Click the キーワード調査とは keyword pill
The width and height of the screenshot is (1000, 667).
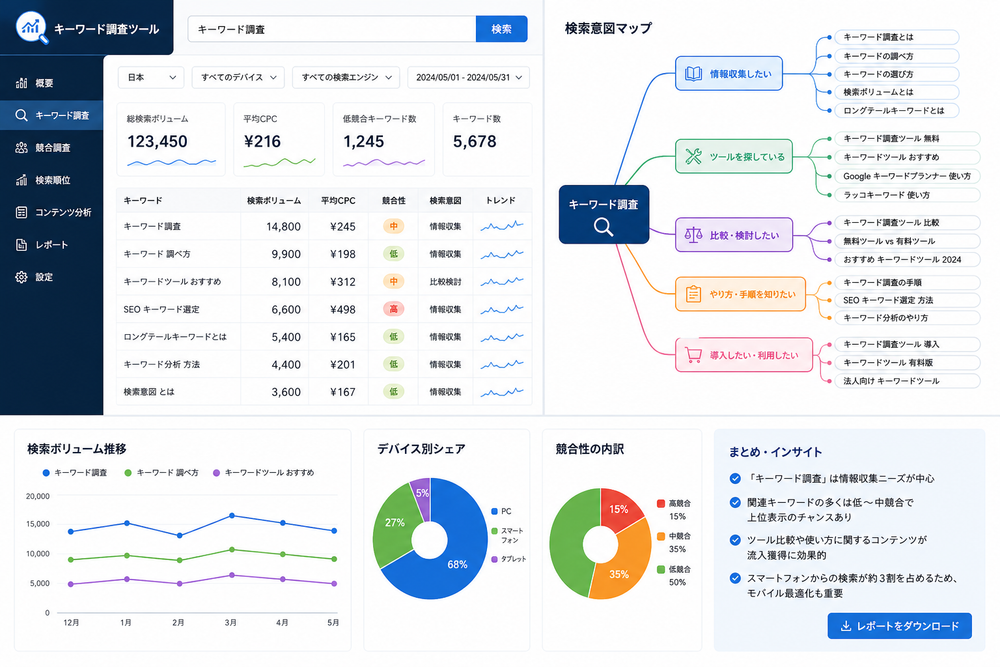(897, 37)
